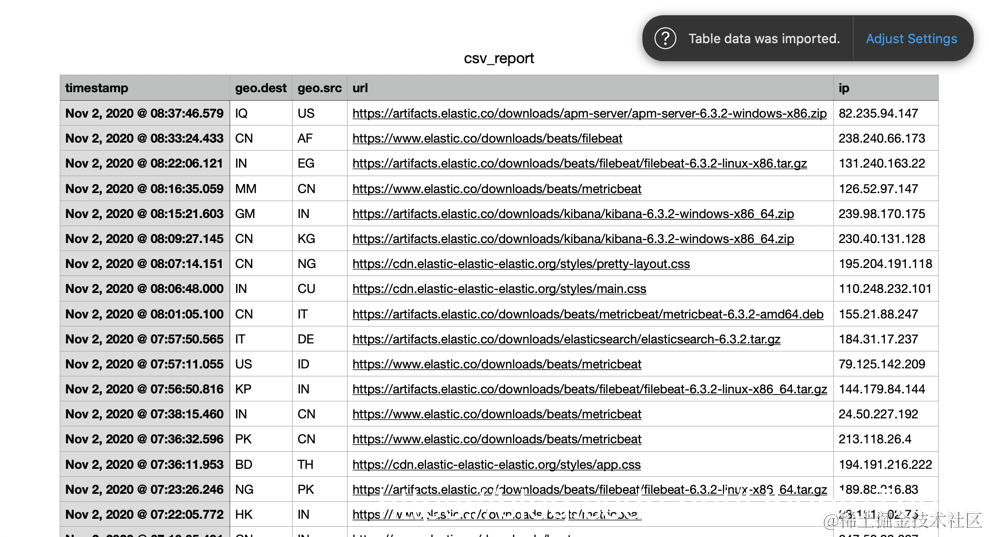Select the IP cell 79.125.142.209
This screenshot has height=537, width=989.
[886, 364]
